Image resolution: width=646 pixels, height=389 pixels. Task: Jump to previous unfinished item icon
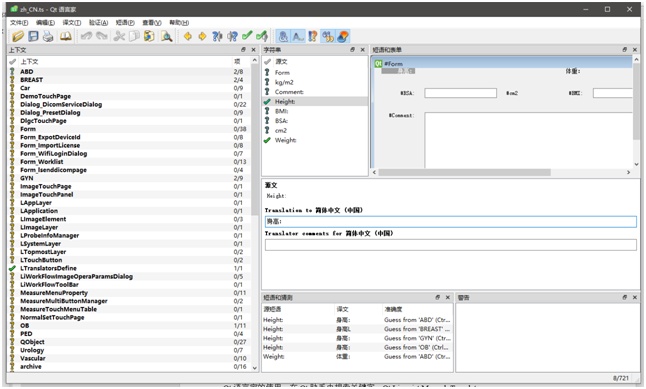pos(217,36)
